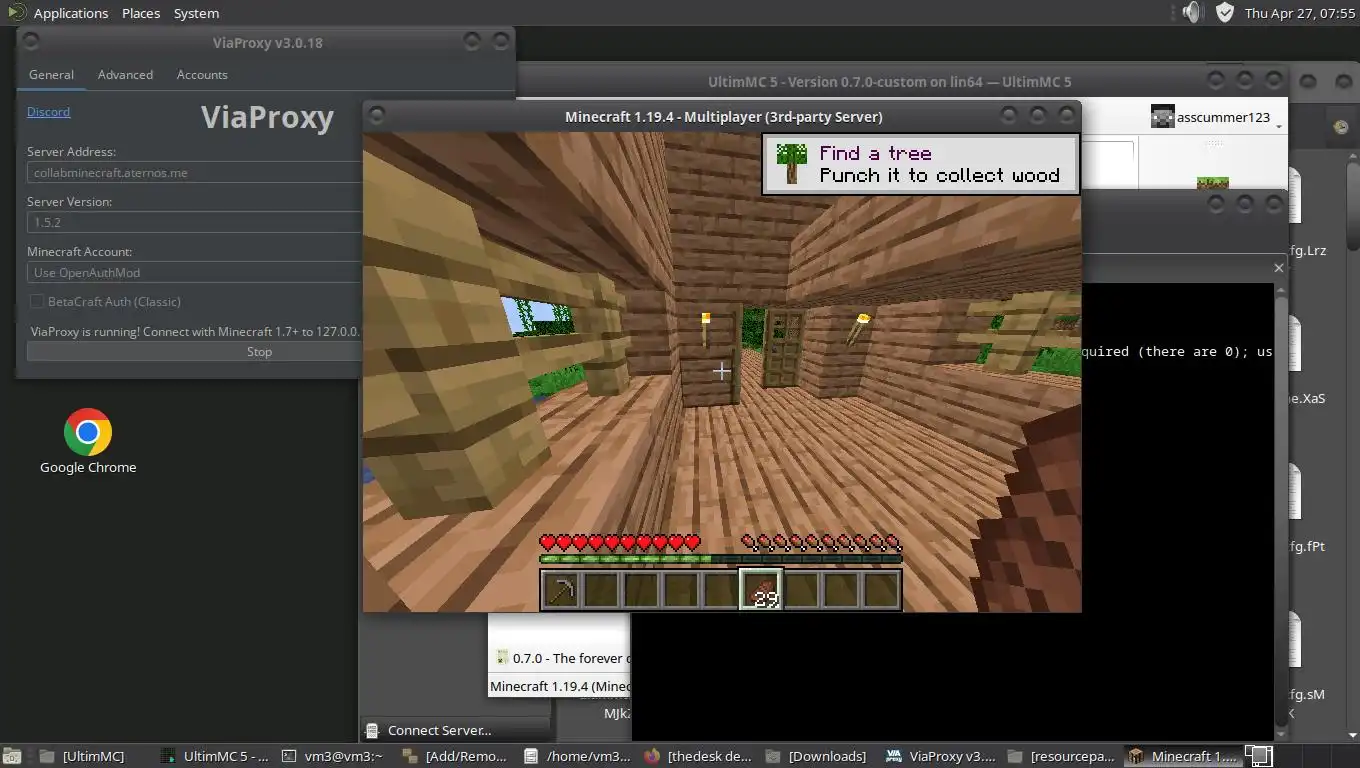Switch to /home/vm3... taskbar entry
The image size is (1360, 768).
pyautogui.click(x=578, y=756)
